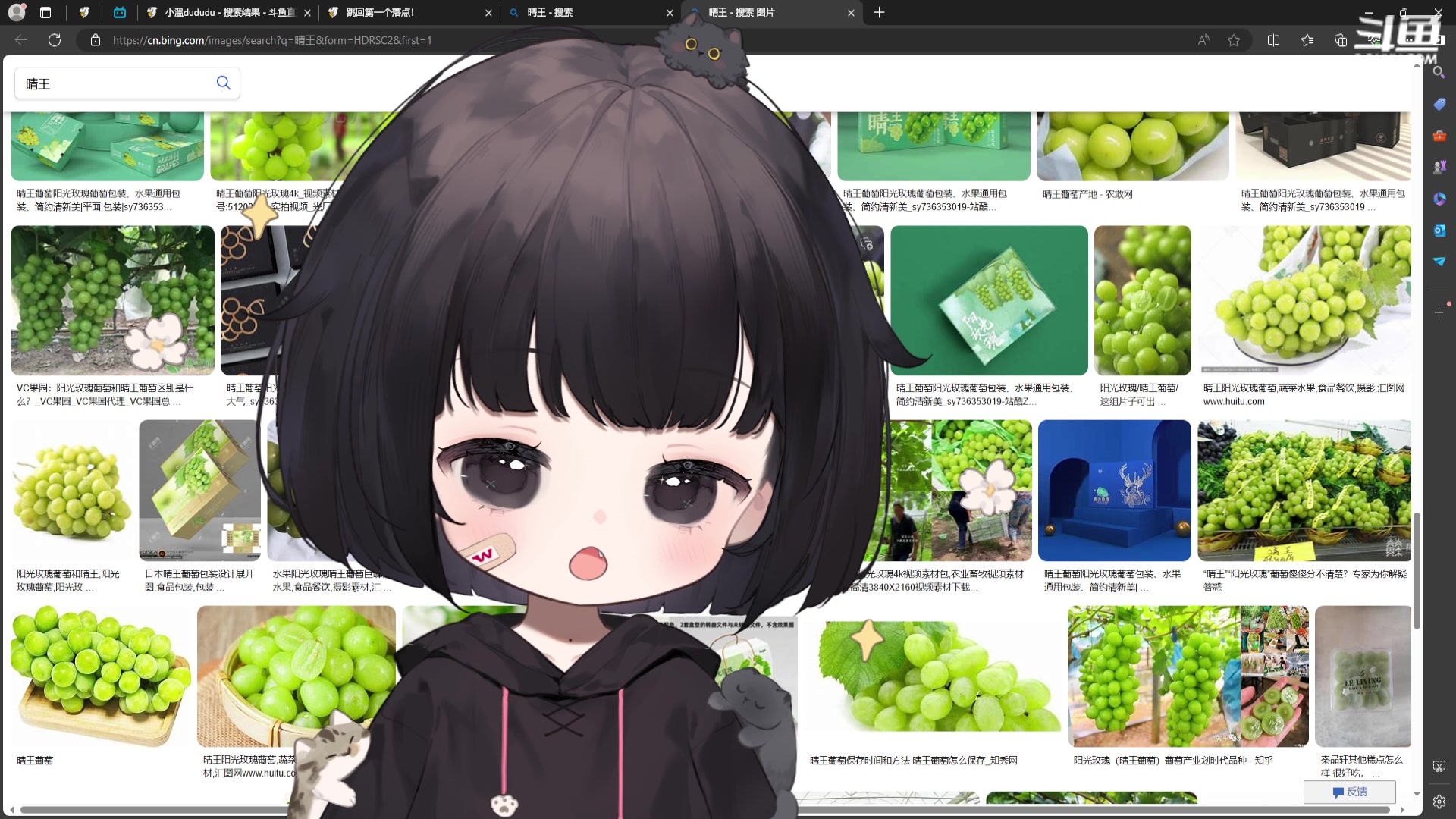Open the collections panel
The image size is (1456, 819).
point(1341,40)
